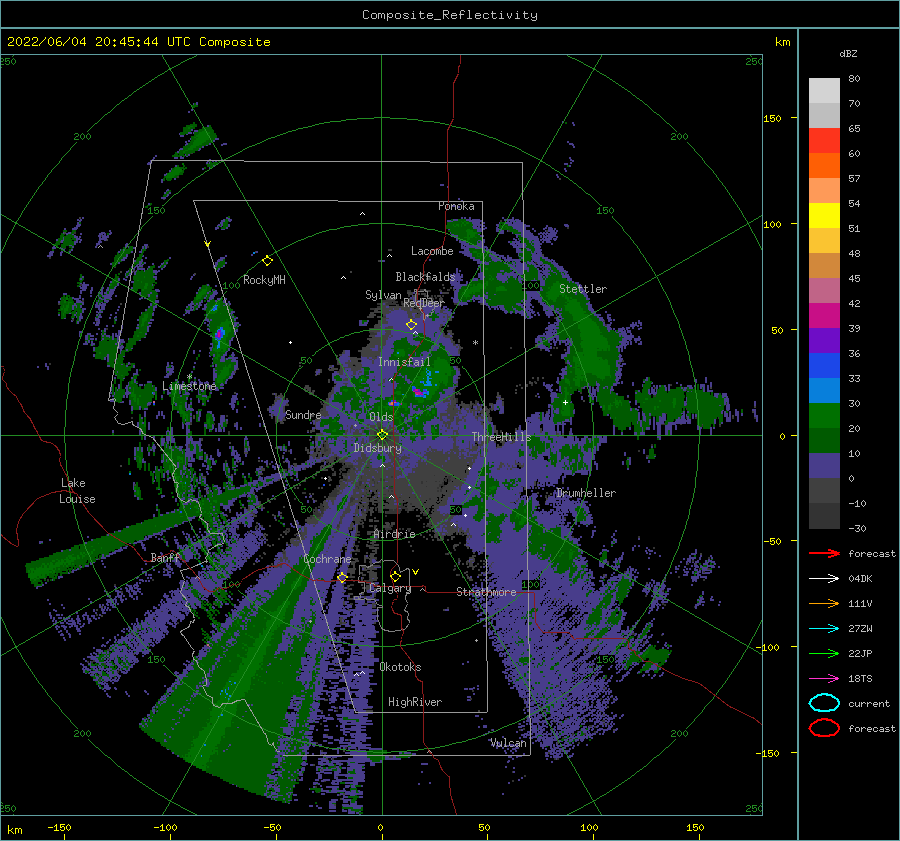Click the Innisfail city label

[404, 362]
